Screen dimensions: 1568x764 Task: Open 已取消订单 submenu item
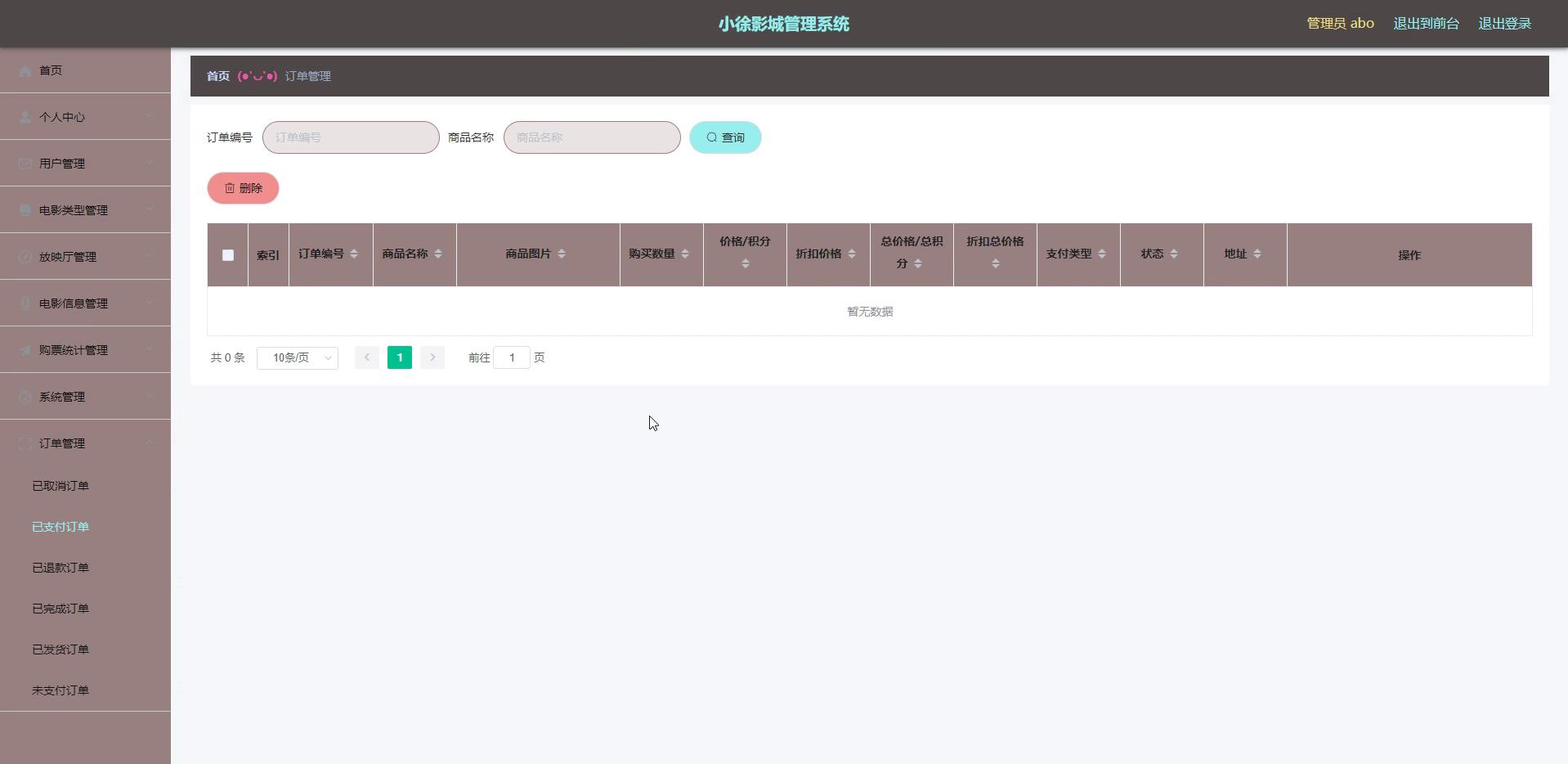pos(60,486)
